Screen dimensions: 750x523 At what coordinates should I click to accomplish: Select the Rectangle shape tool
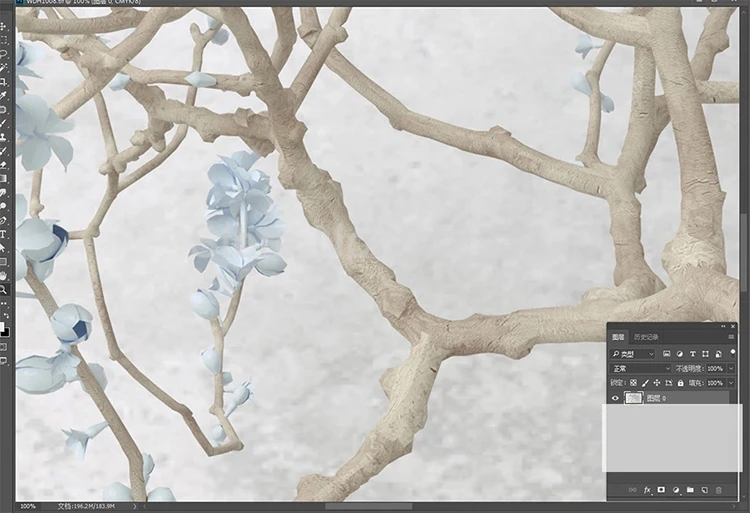[x=3, y=262]
